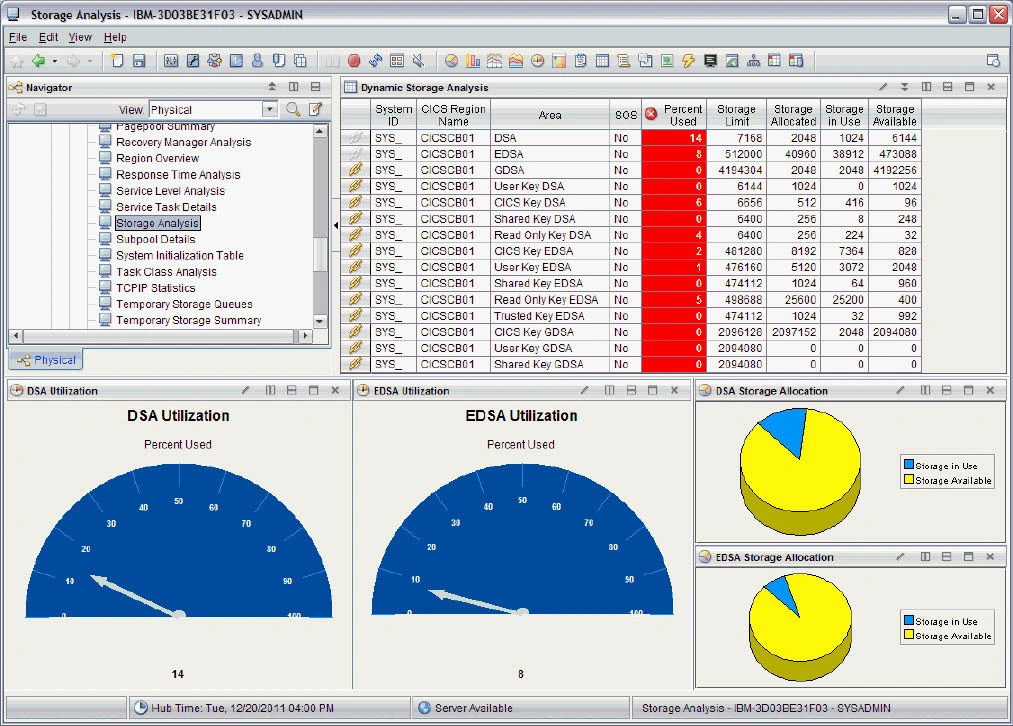This screenshot has width=1013, height=726.
Task: Click link icon on the GDSA row
Action: (355, 170)
